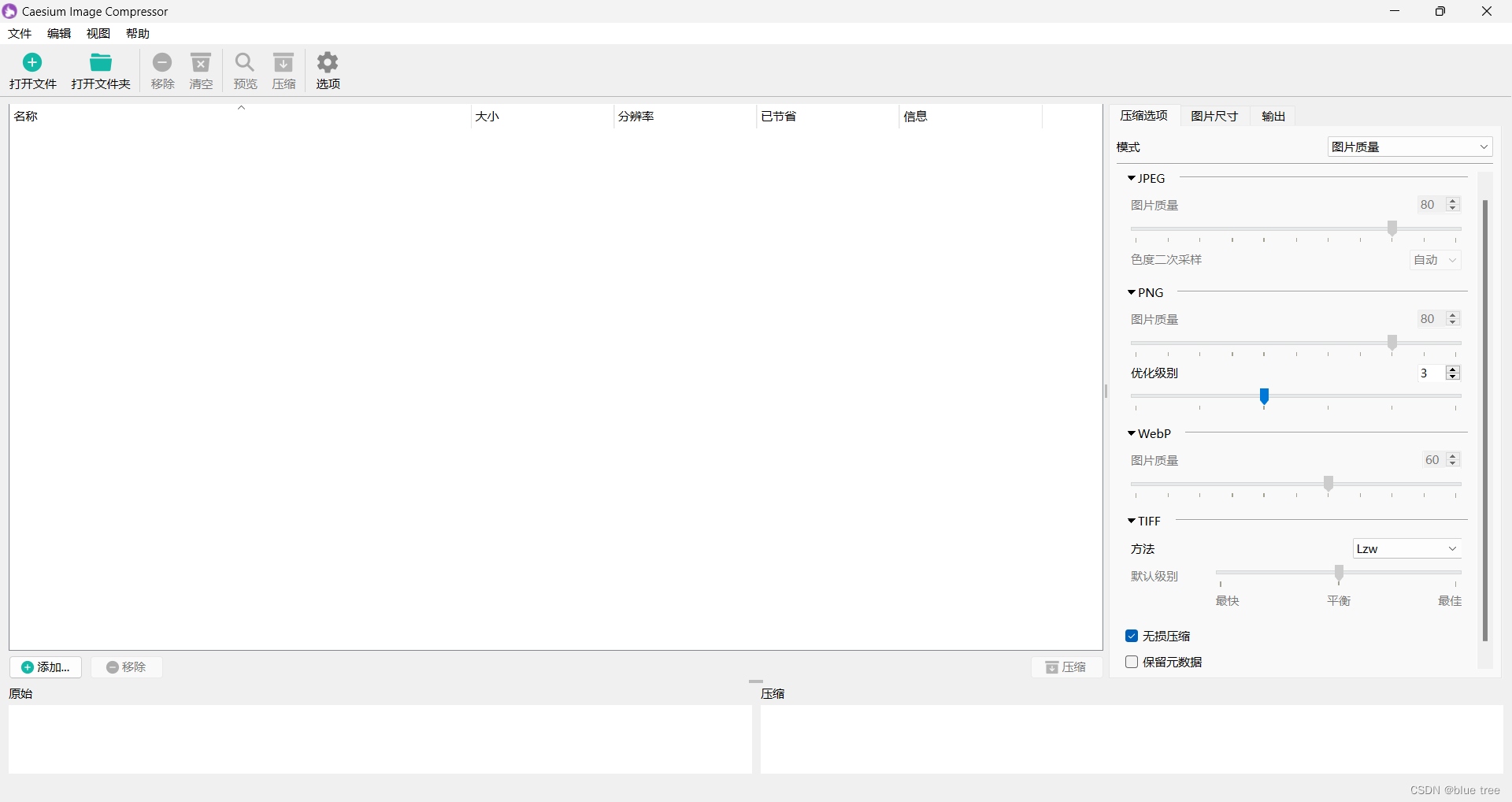The height and width of the screenshot is (802, 1512).
Task: Switch to the 压缩选项 tab
Action: [x=1143, y=116]
